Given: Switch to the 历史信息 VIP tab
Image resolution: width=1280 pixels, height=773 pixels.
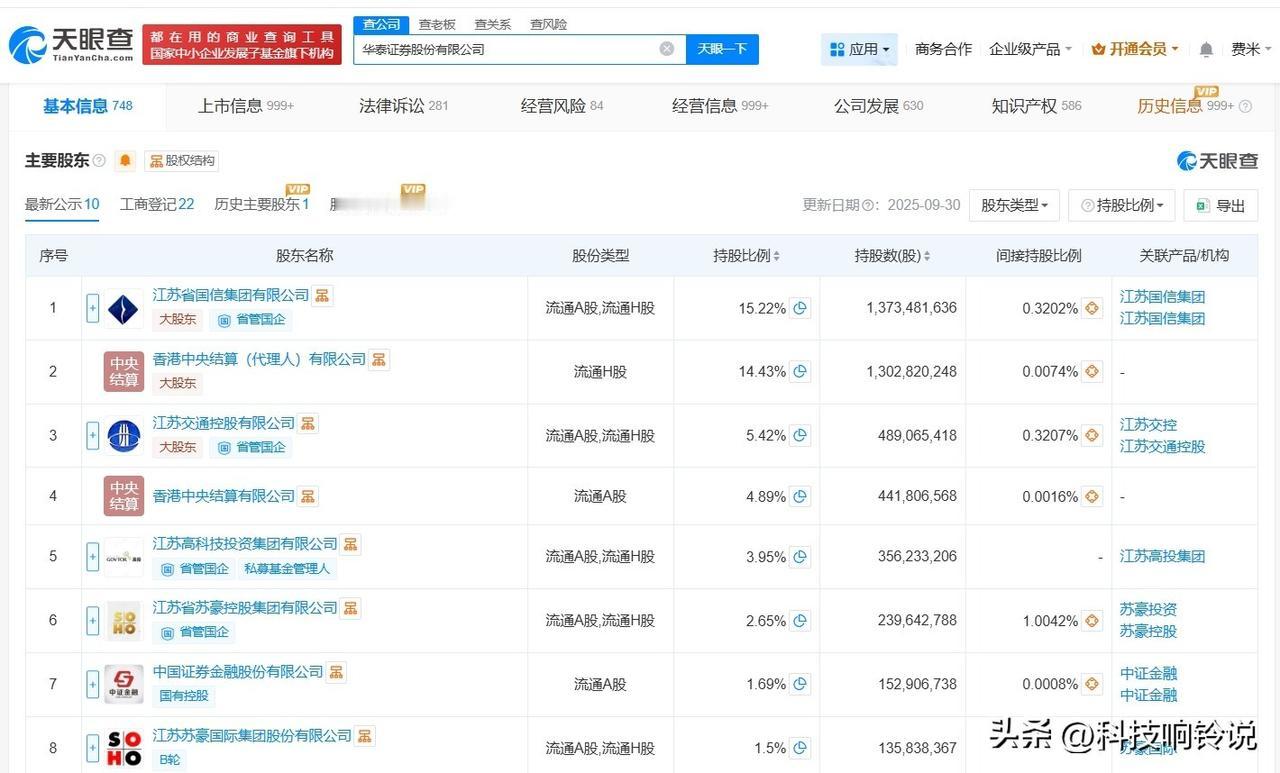Looking at the screenshot, I should click(x=1185, y=106).
